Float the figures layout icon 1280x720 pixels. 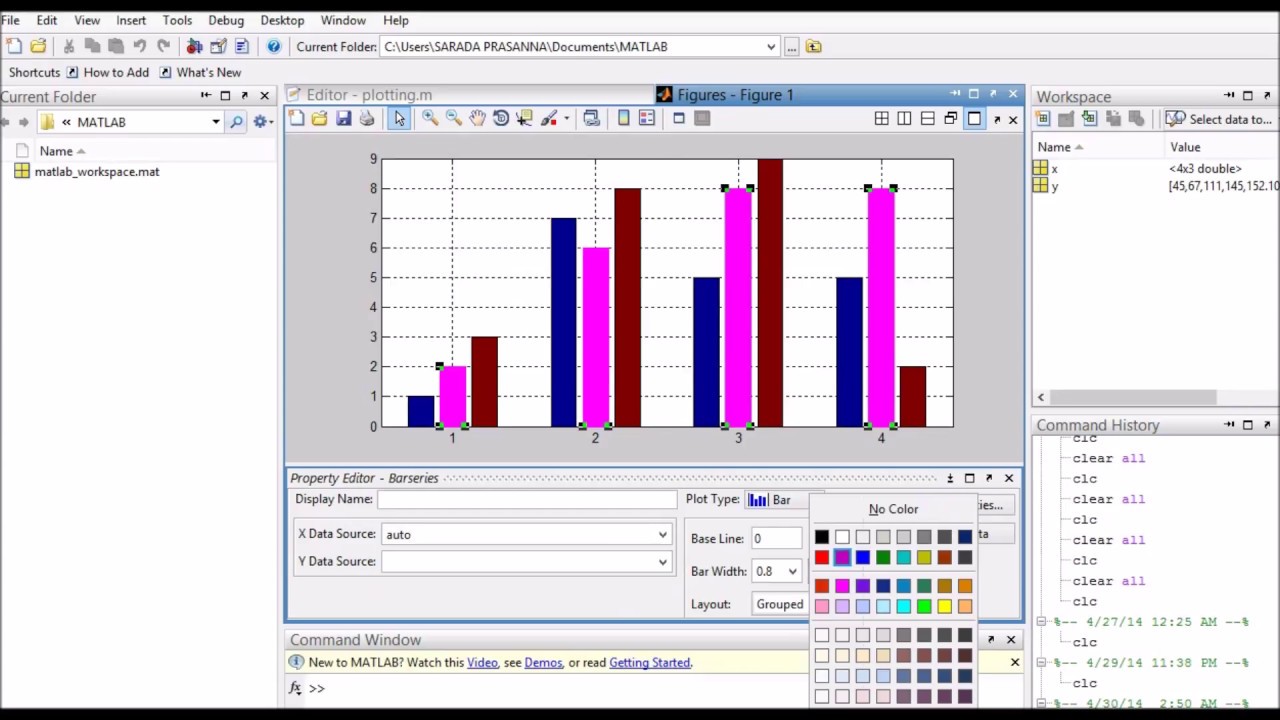point(950,119)
